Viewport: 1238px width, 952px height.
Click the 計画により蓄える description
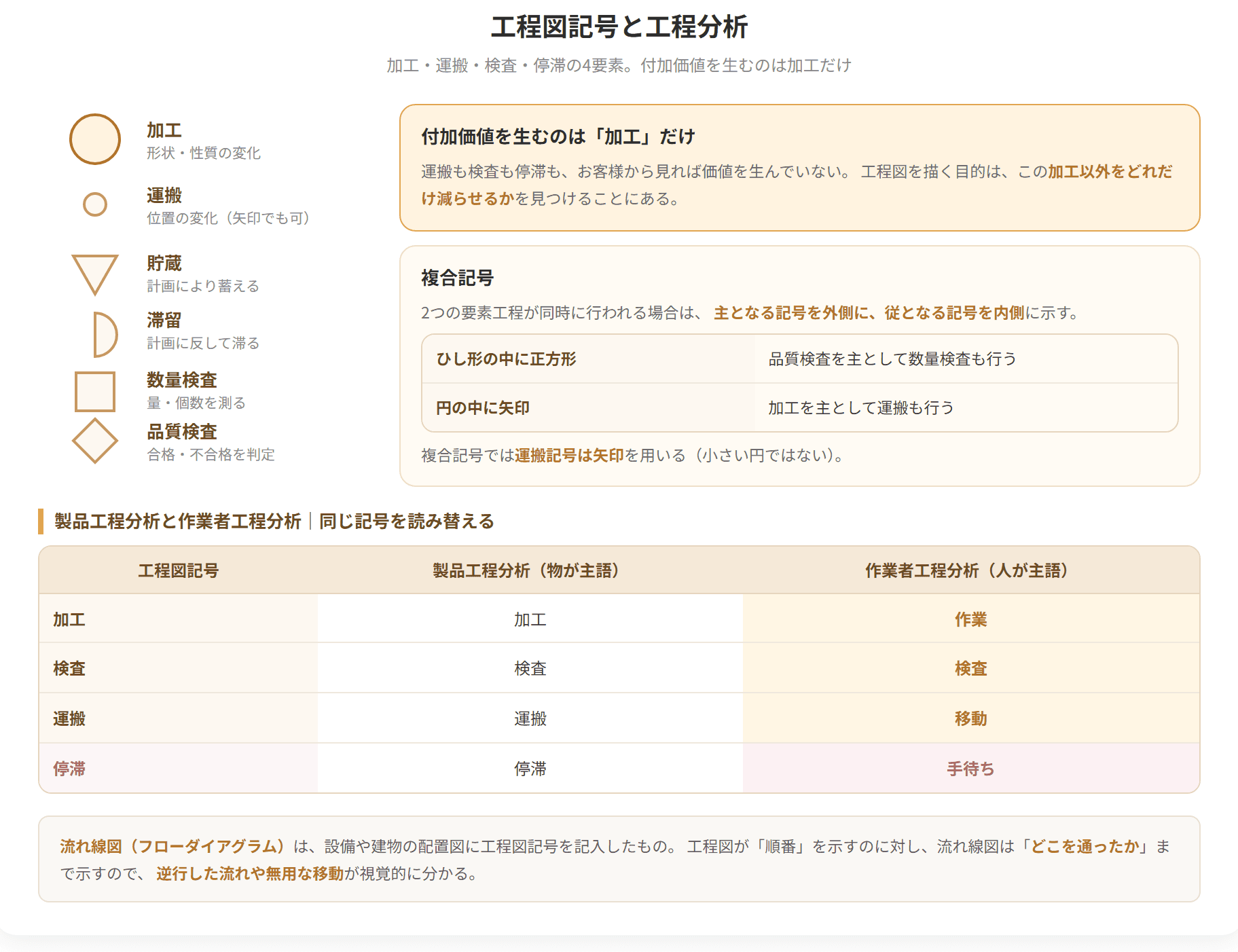(203, 286)
